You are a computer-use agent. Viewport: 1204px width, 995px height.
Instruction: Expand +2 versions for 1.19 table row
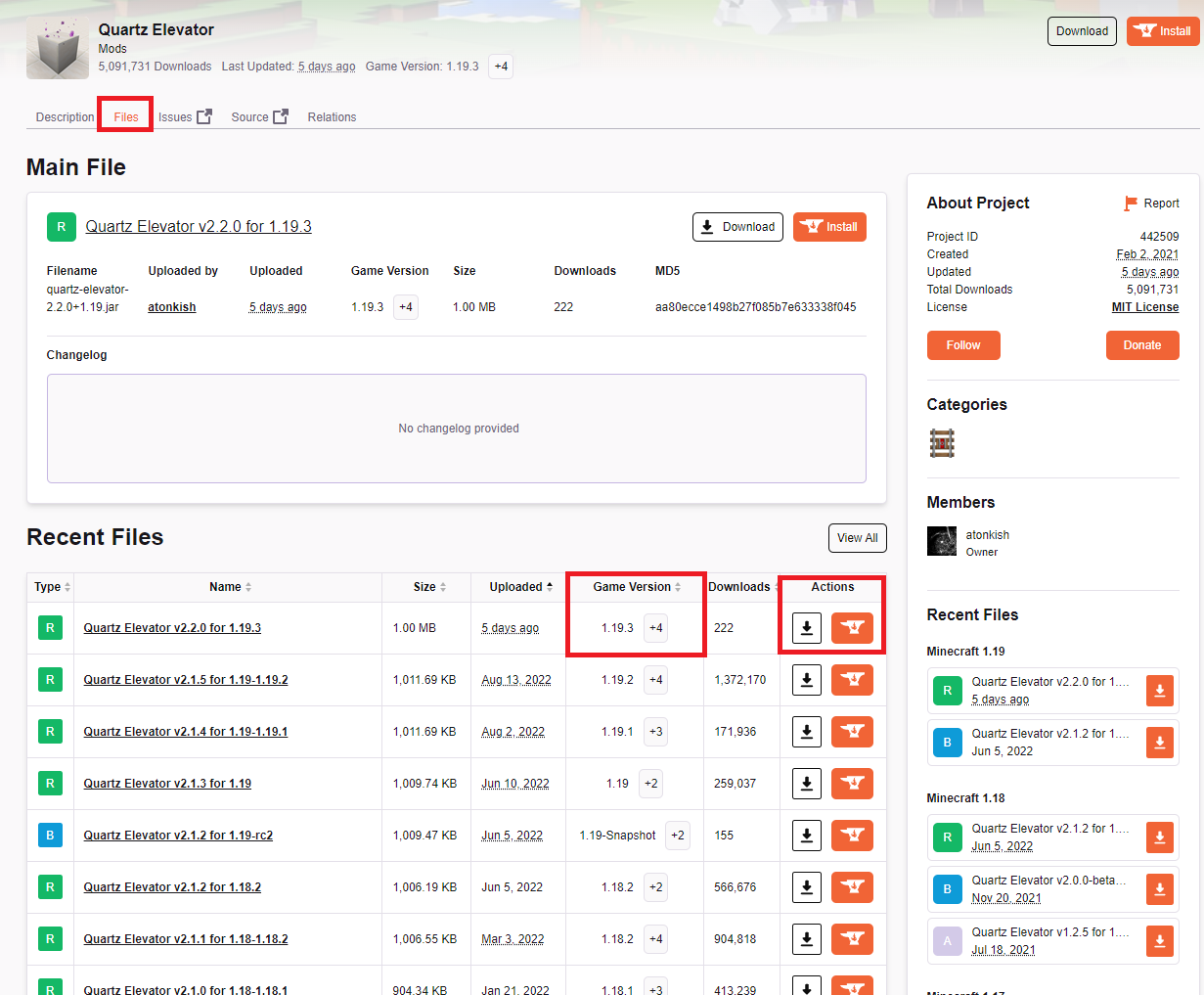click(x=651, y=784)
